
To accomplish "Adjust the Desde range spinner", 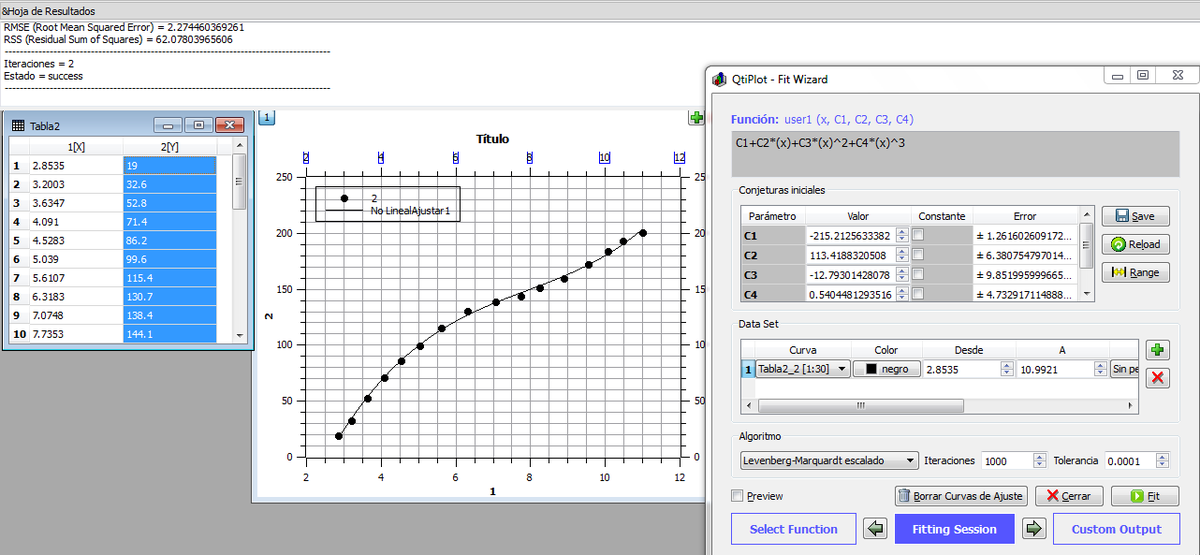I will [x=1008, y=369].
